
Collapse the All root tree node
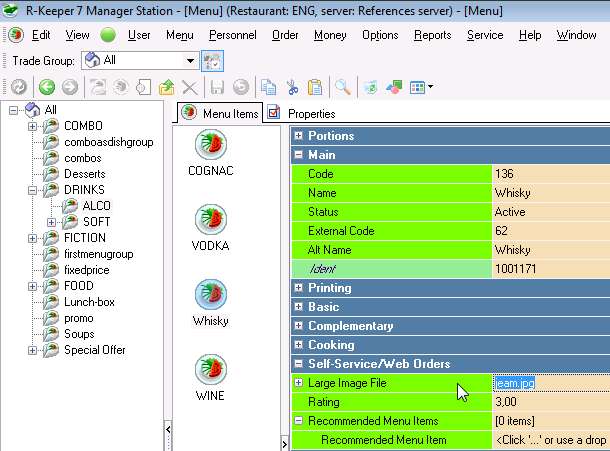(x=14, y=111)
